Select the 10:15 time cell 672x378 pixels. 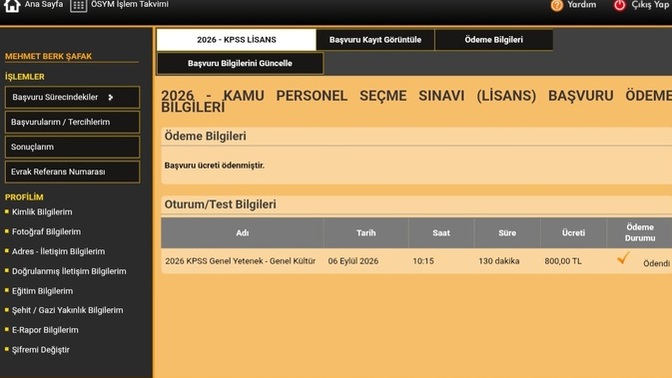point(423,261)
